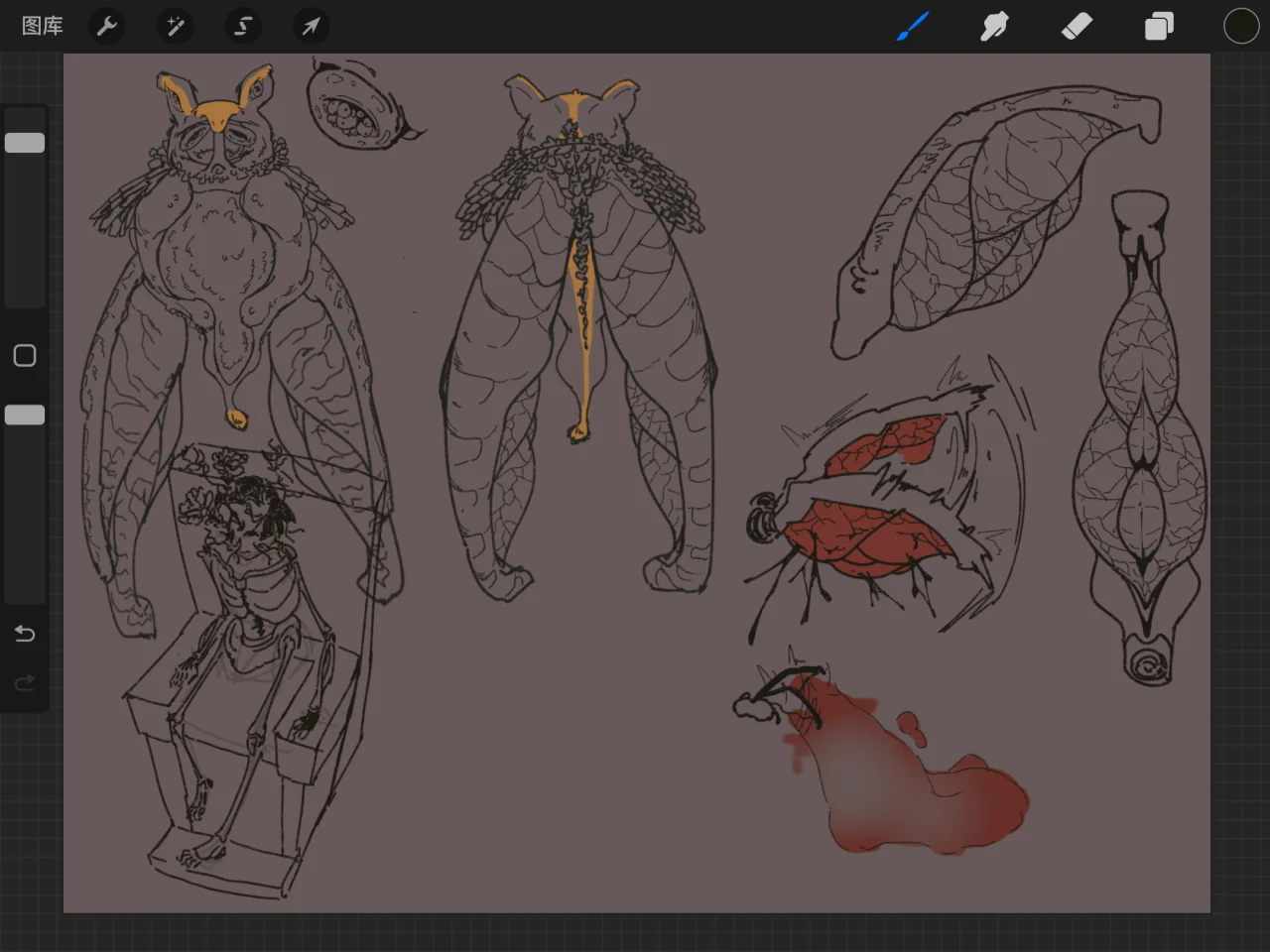Click the brush size slider handle
Screen dimensions: 1270x952
[25, 143]
